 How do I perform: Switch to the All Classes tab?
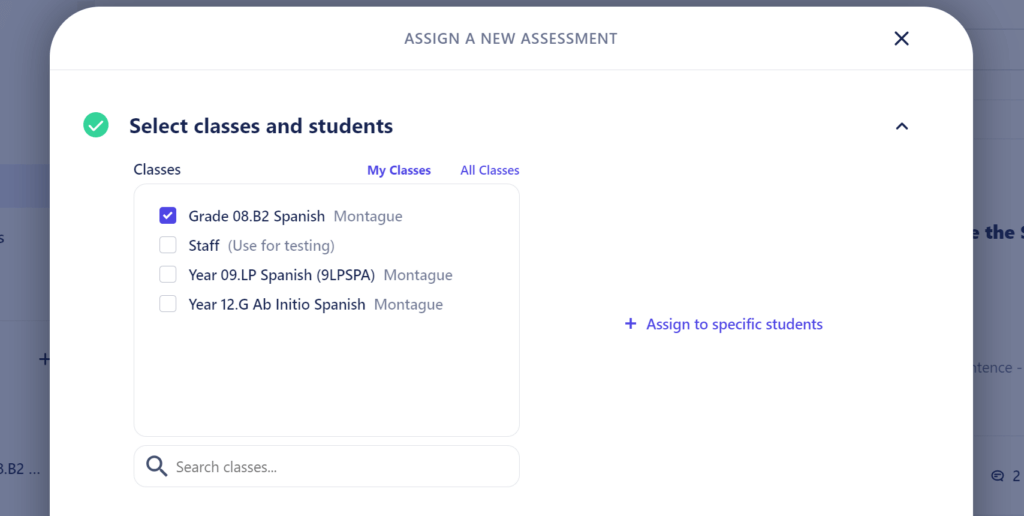click(490, 170)
